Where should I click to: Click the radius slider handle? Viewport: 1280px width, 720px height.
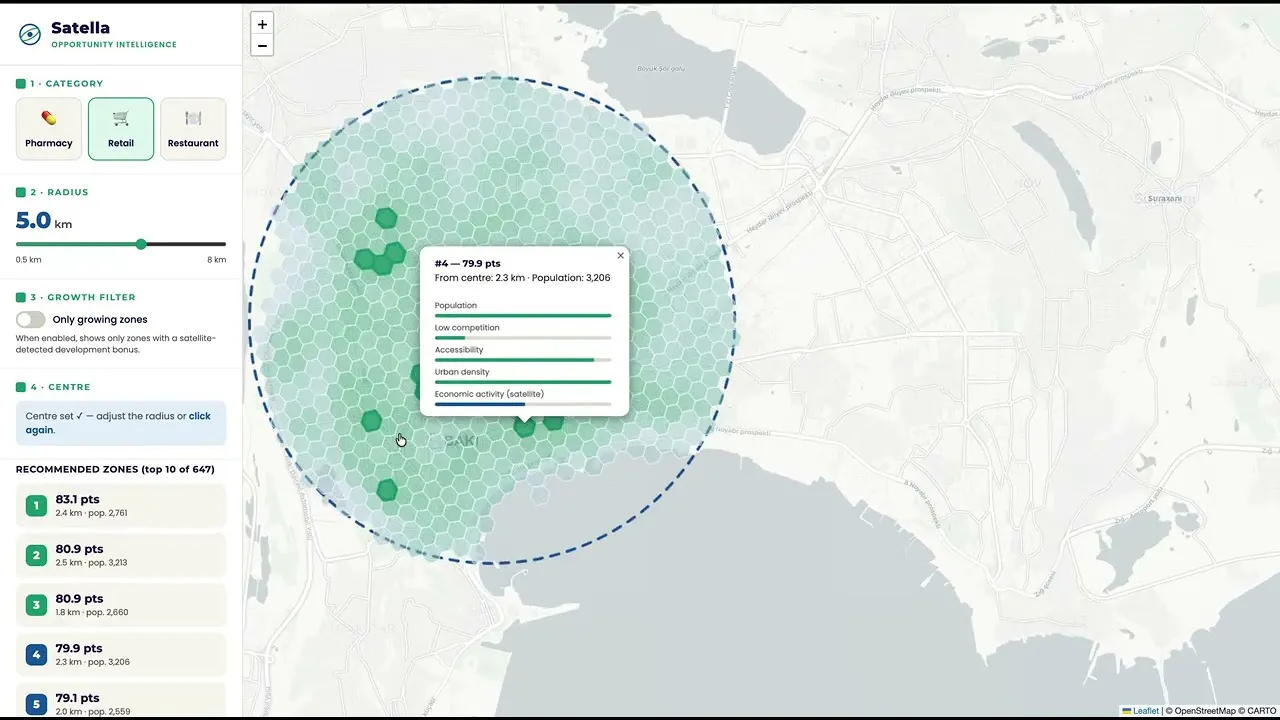pos(141,244)
